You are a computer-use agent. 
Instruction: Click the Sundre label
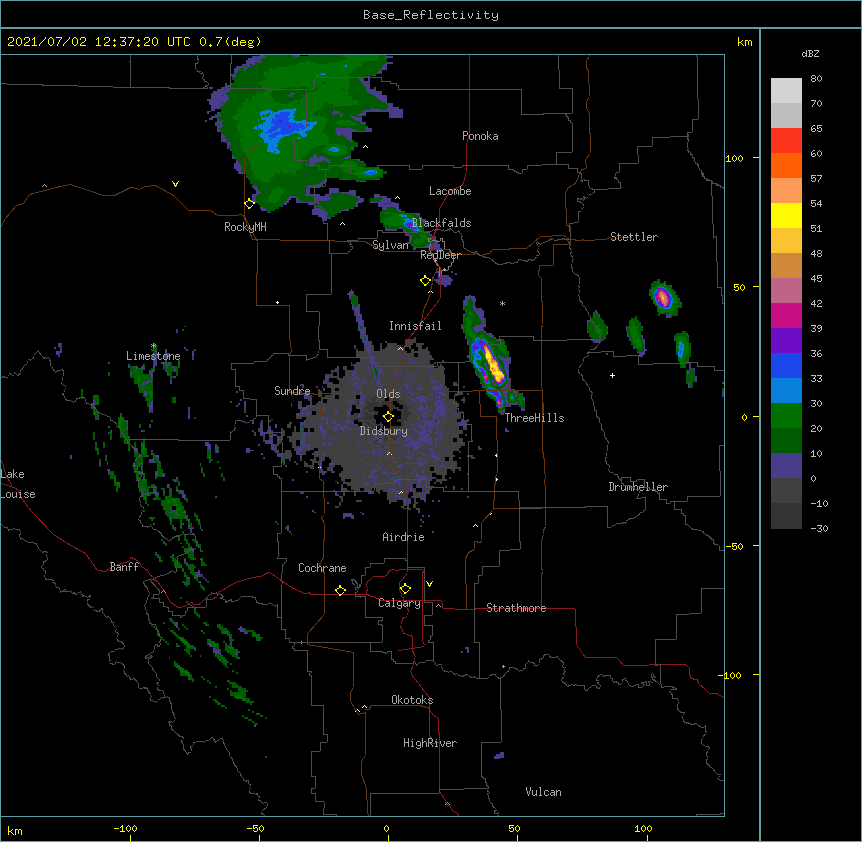tap(292, 391)
